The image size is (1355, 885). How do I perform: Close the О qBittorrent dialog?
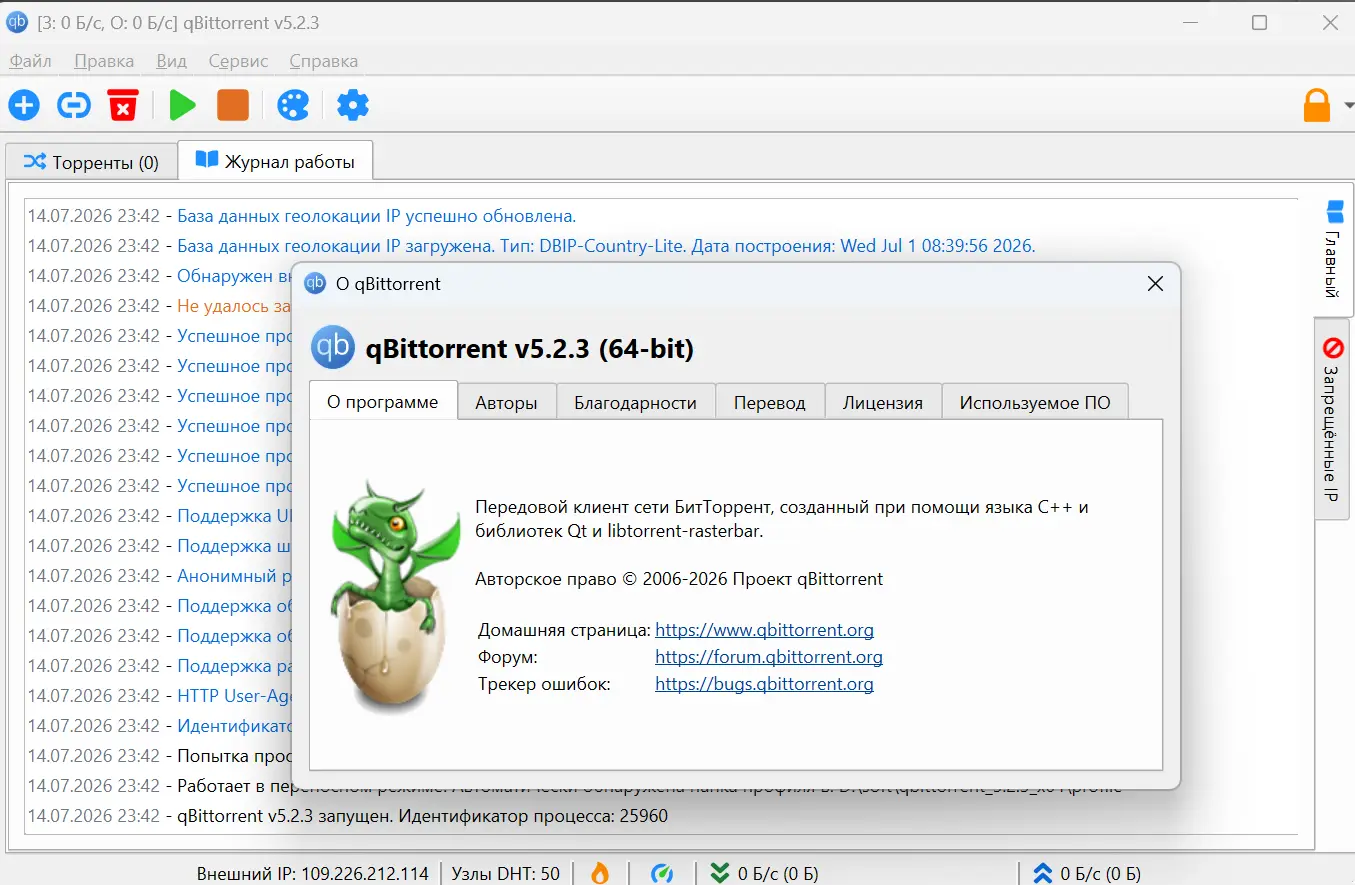[x=1155, y=284]
